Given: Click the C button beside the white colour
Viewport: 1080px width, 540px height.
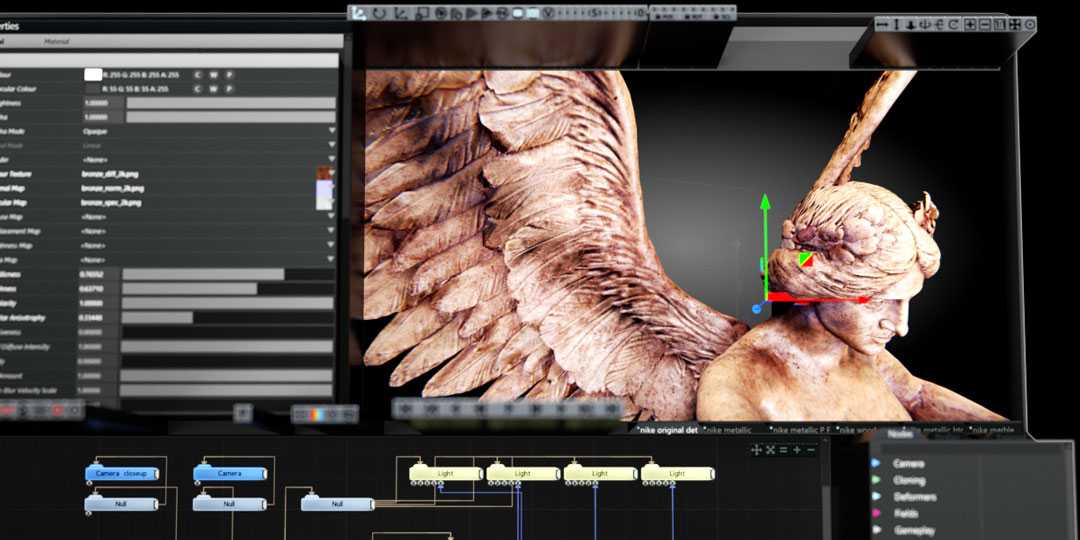Looking at the screenshot, I should 198,75.
